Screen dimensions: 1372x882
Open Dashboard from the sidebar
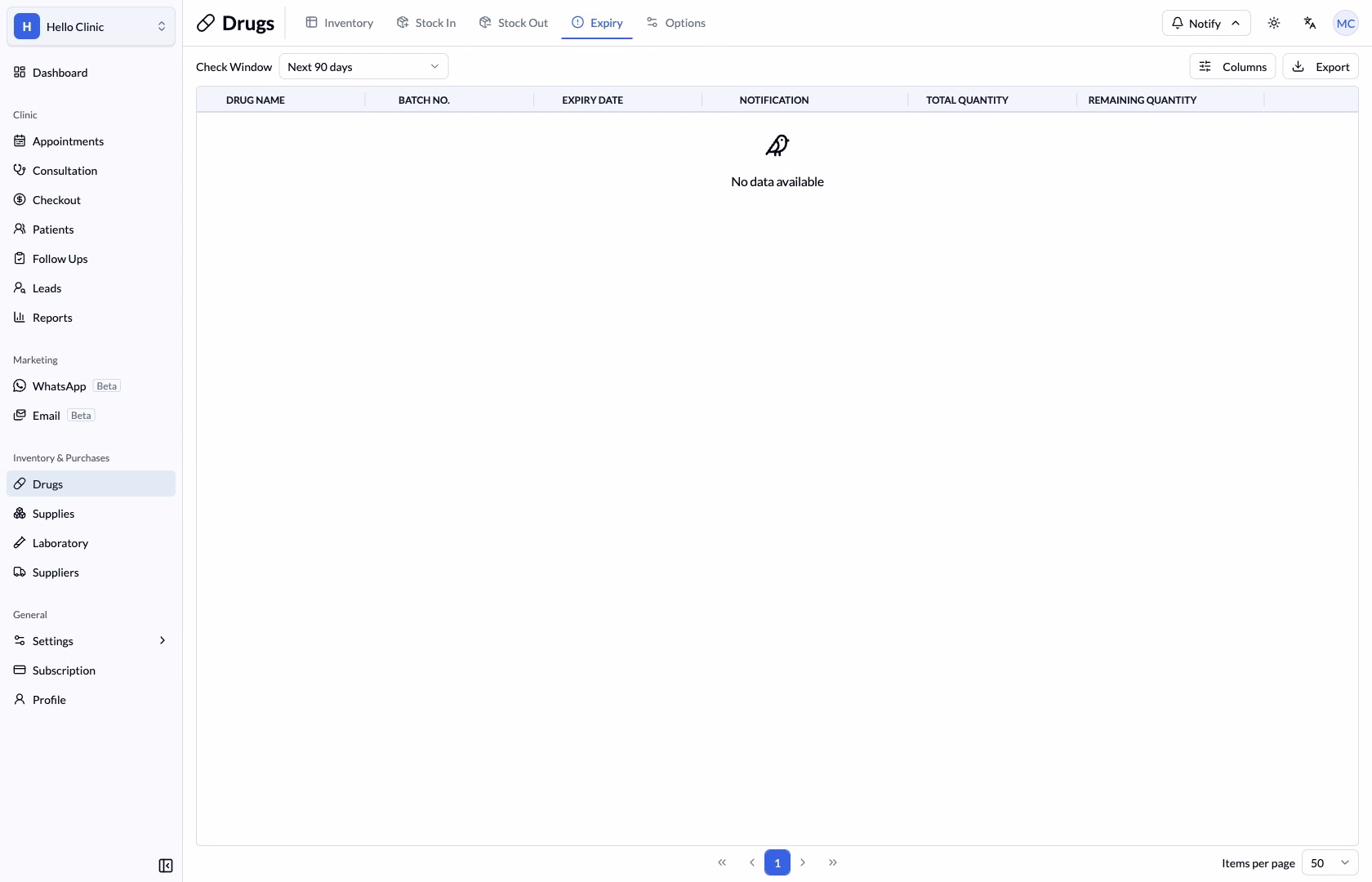pyautogui.click(x=91, y=73)
